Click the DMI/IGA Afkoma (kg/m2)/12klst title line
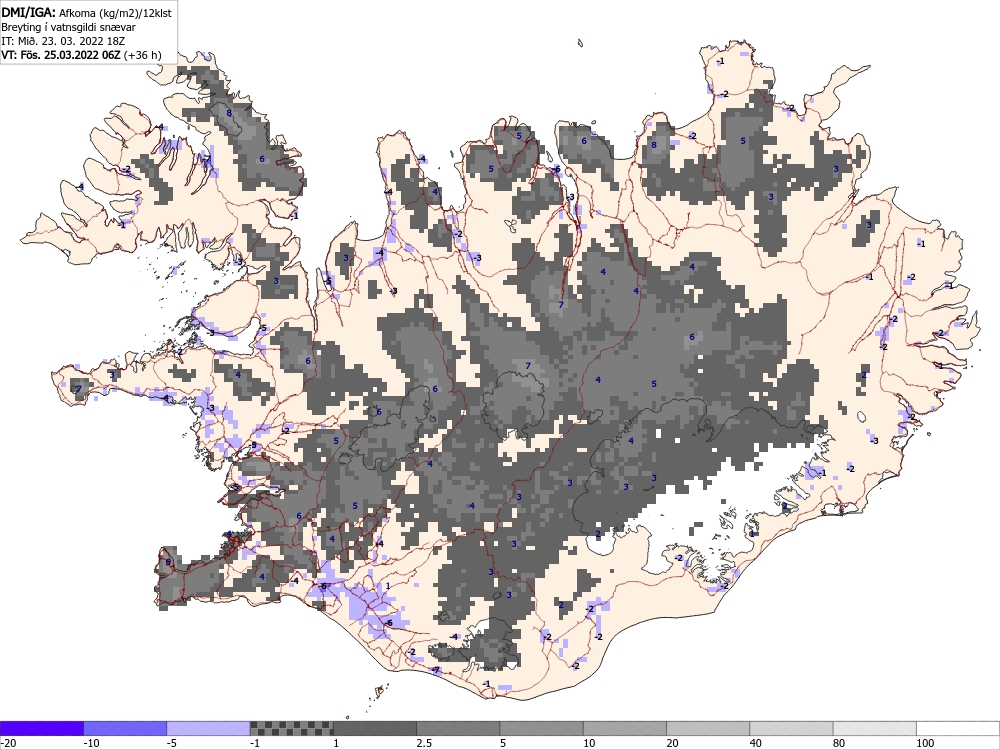This screenshot has height=750, width=1000. click(x=86, y=12)
